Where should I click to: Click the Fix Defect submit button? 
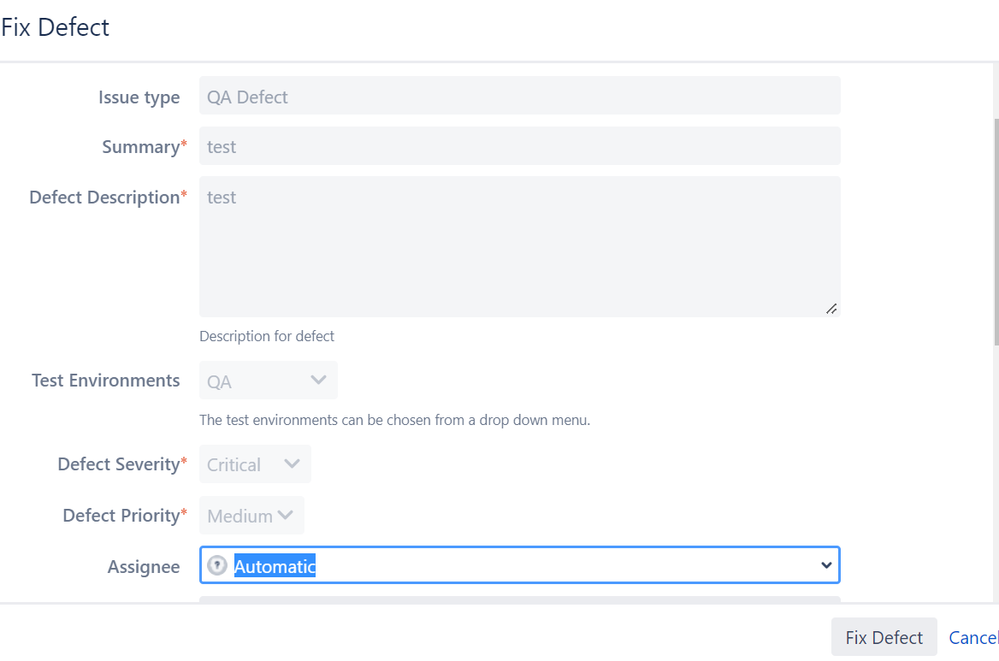point(883,636)
